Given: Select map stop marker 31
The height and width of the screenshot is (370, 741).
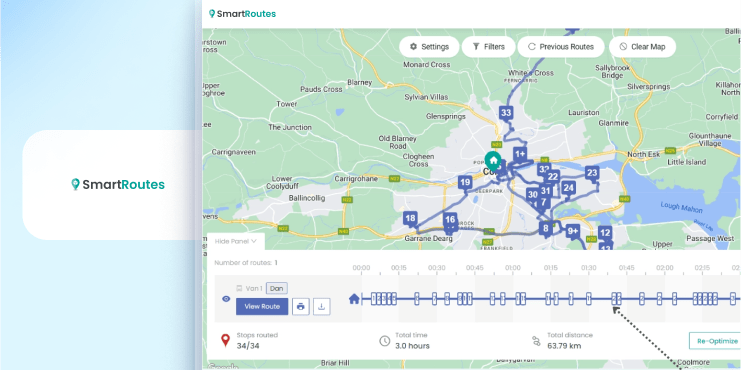Looking at the screenshot, I should (546, 191).
